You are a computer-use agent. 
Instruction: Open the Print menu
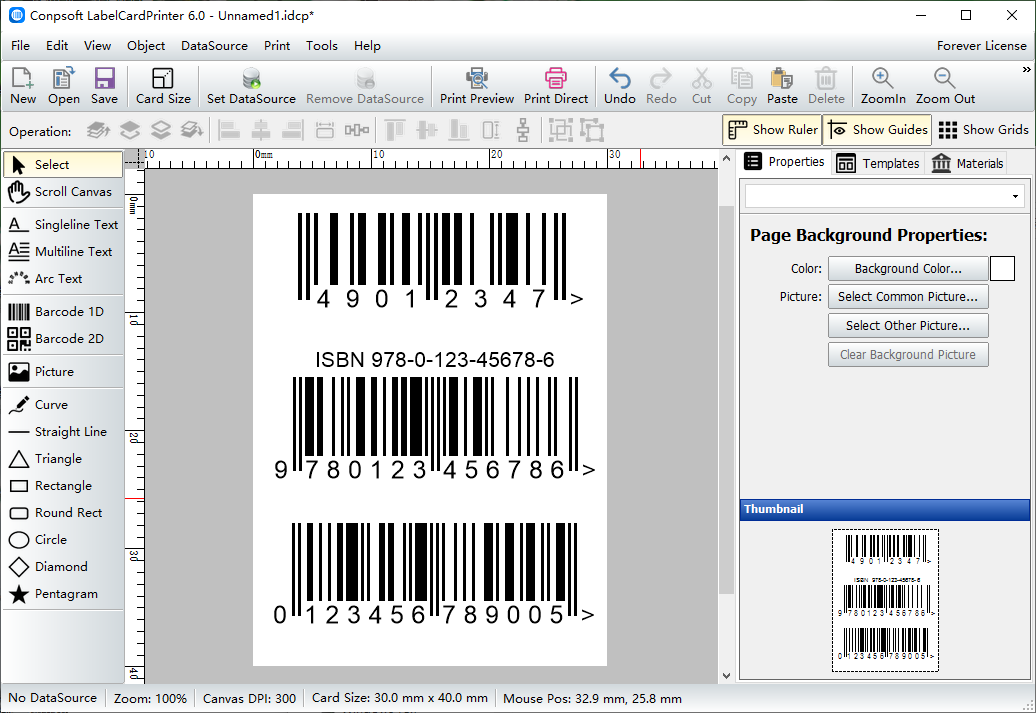point(277,46)
